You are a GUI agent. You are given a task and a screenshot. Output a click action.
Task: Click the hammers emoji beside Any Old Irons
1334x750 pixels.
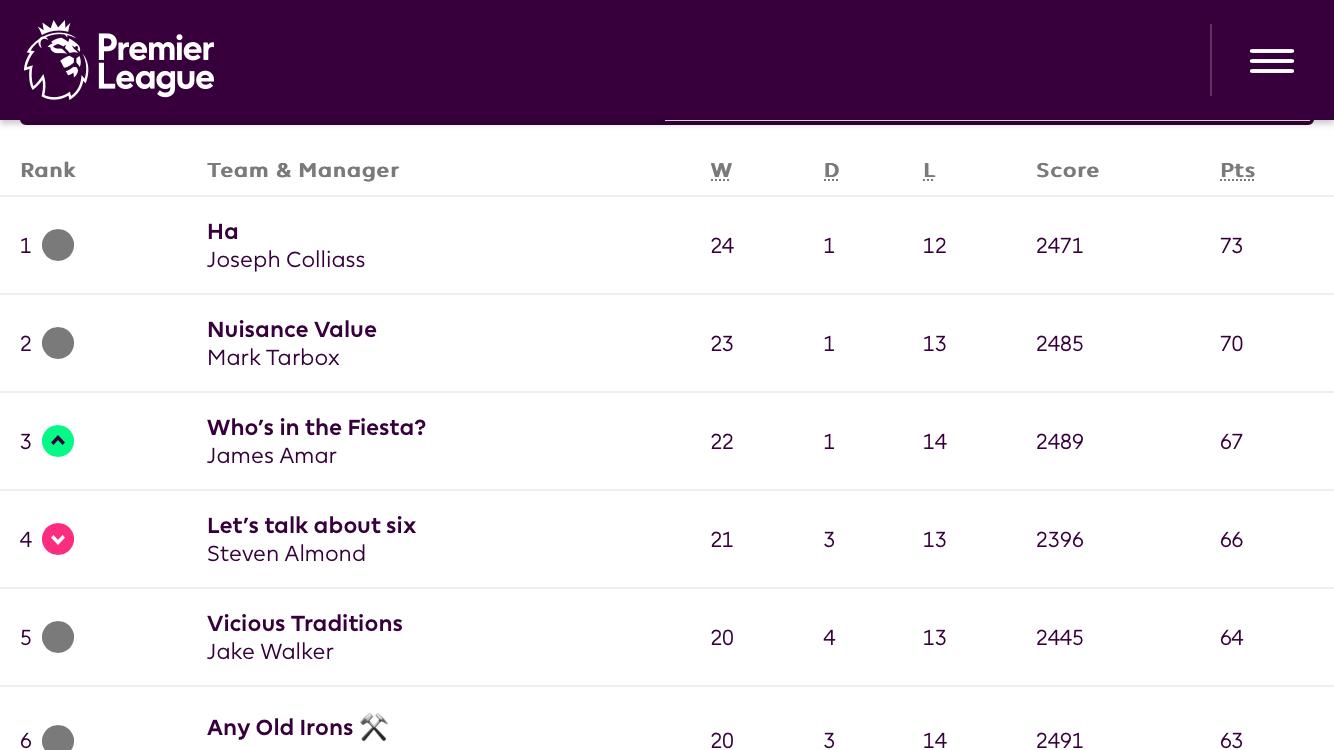[x=374, y=728]
